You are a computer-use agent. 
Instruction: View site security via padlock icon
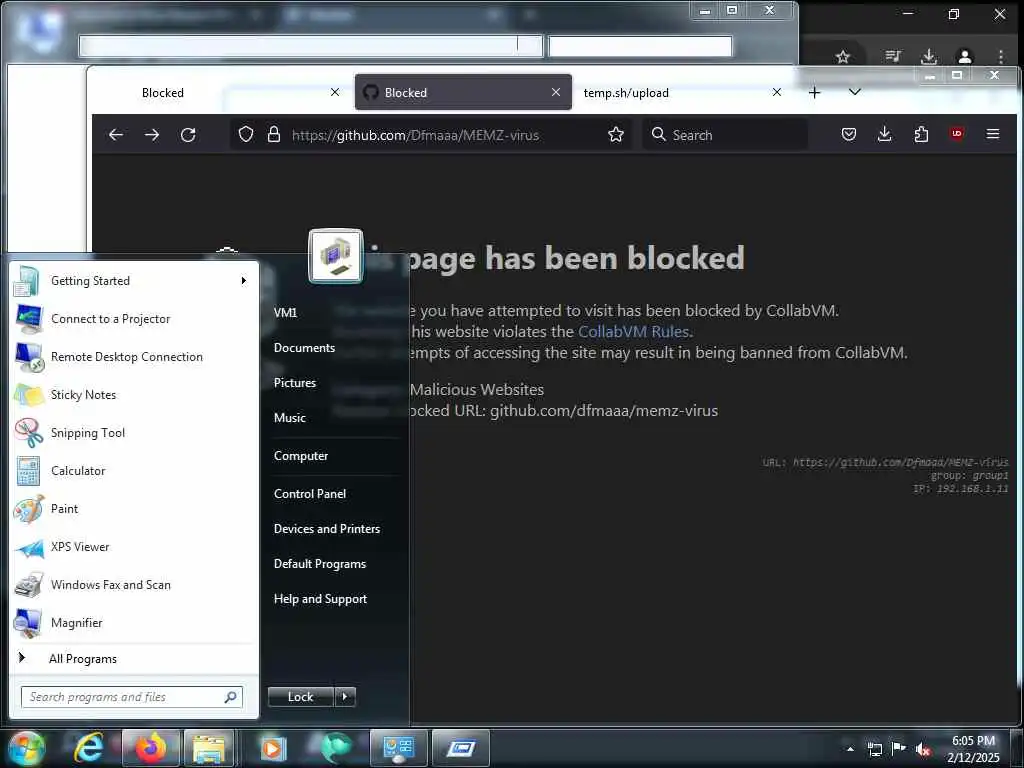click(274, 135)
